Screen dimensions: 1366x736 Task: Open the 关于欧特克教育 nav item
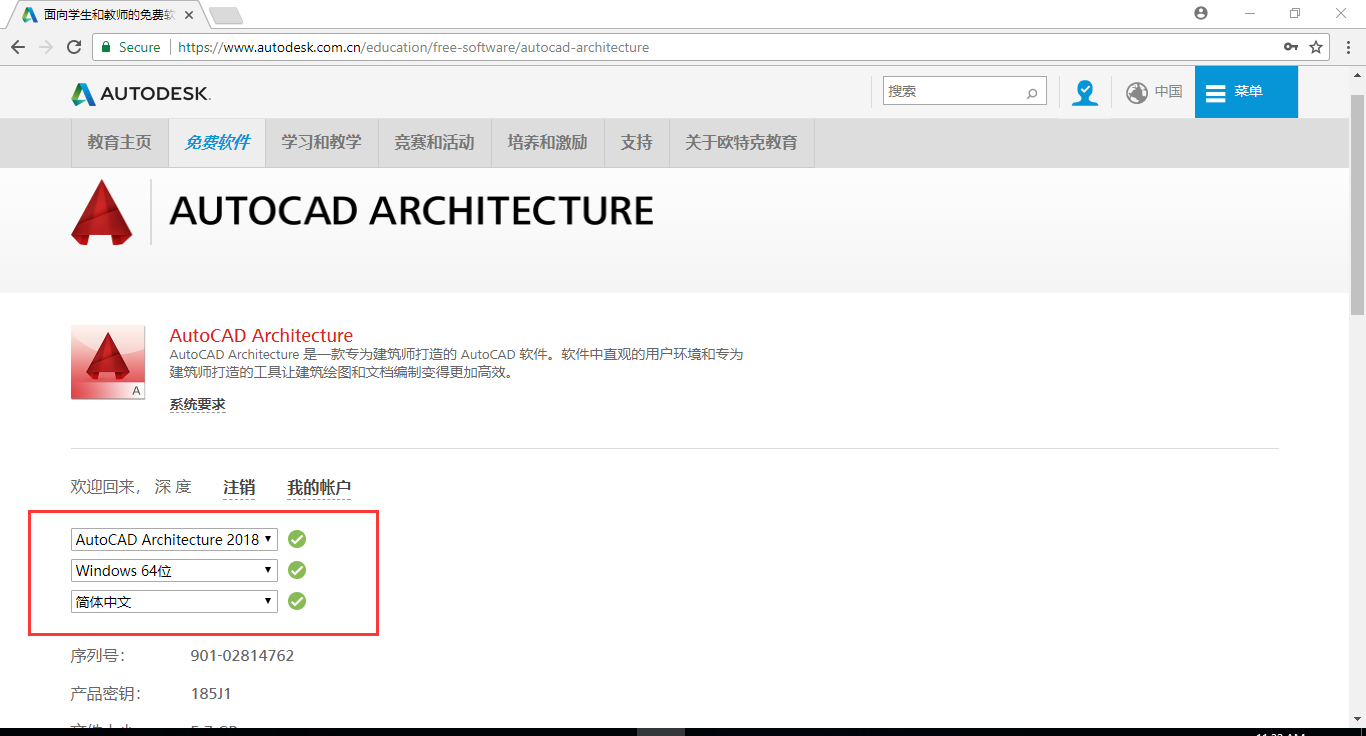pyautogui.click(x=741, y=143)
